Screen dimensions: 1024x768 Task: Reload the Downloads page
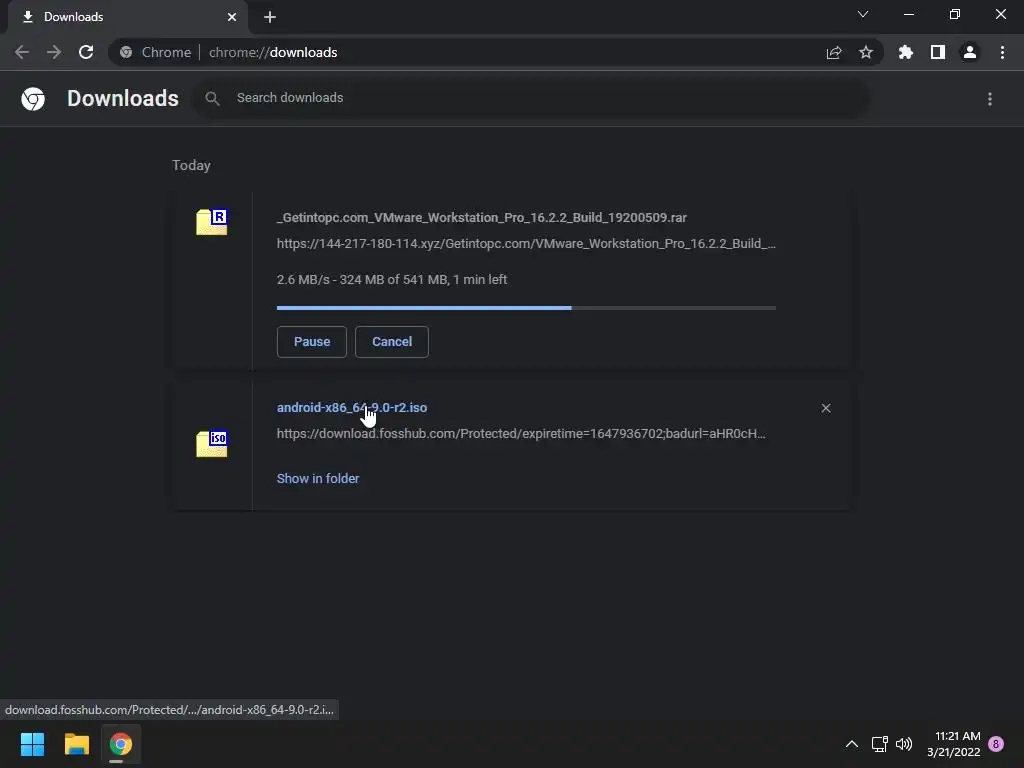pyautogui.click(x=86, y=52)
